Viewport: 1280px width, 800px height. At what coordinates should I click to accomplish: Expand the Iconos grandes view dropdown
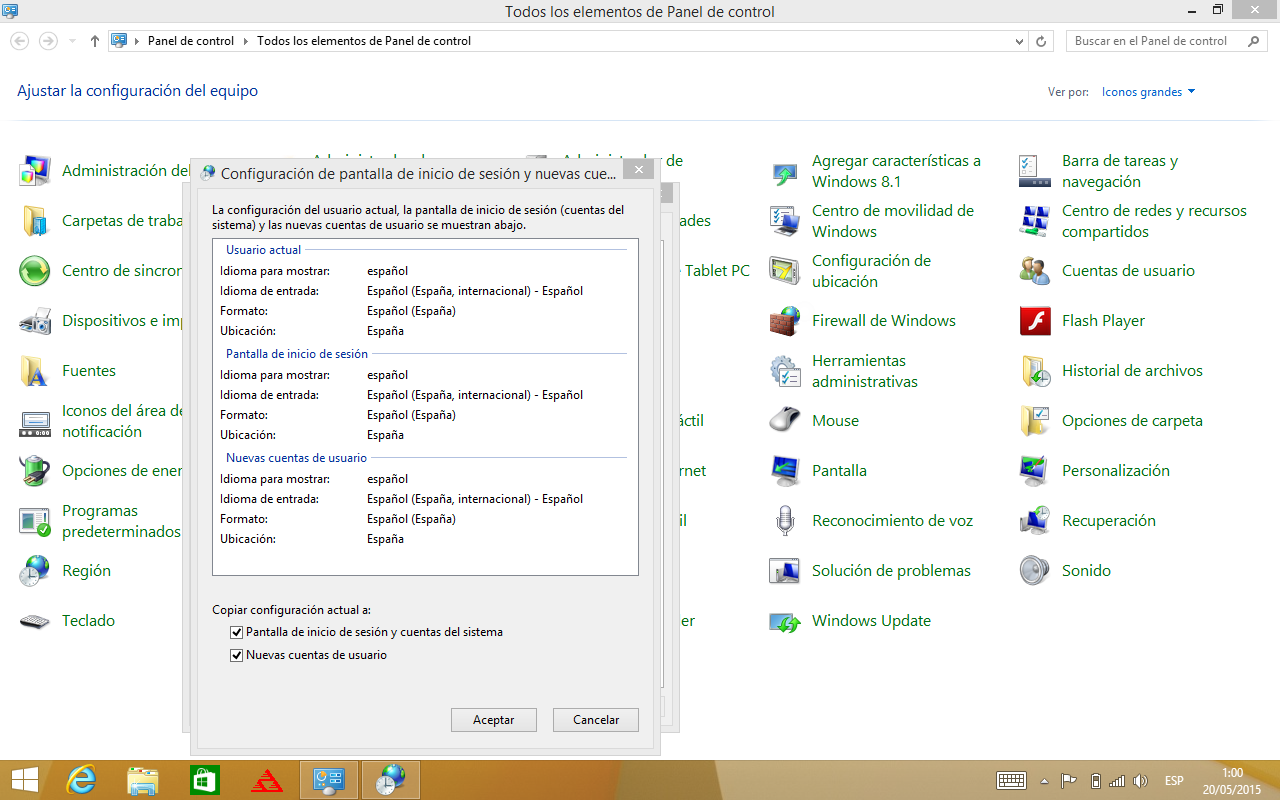click(x=1148, y=92)
